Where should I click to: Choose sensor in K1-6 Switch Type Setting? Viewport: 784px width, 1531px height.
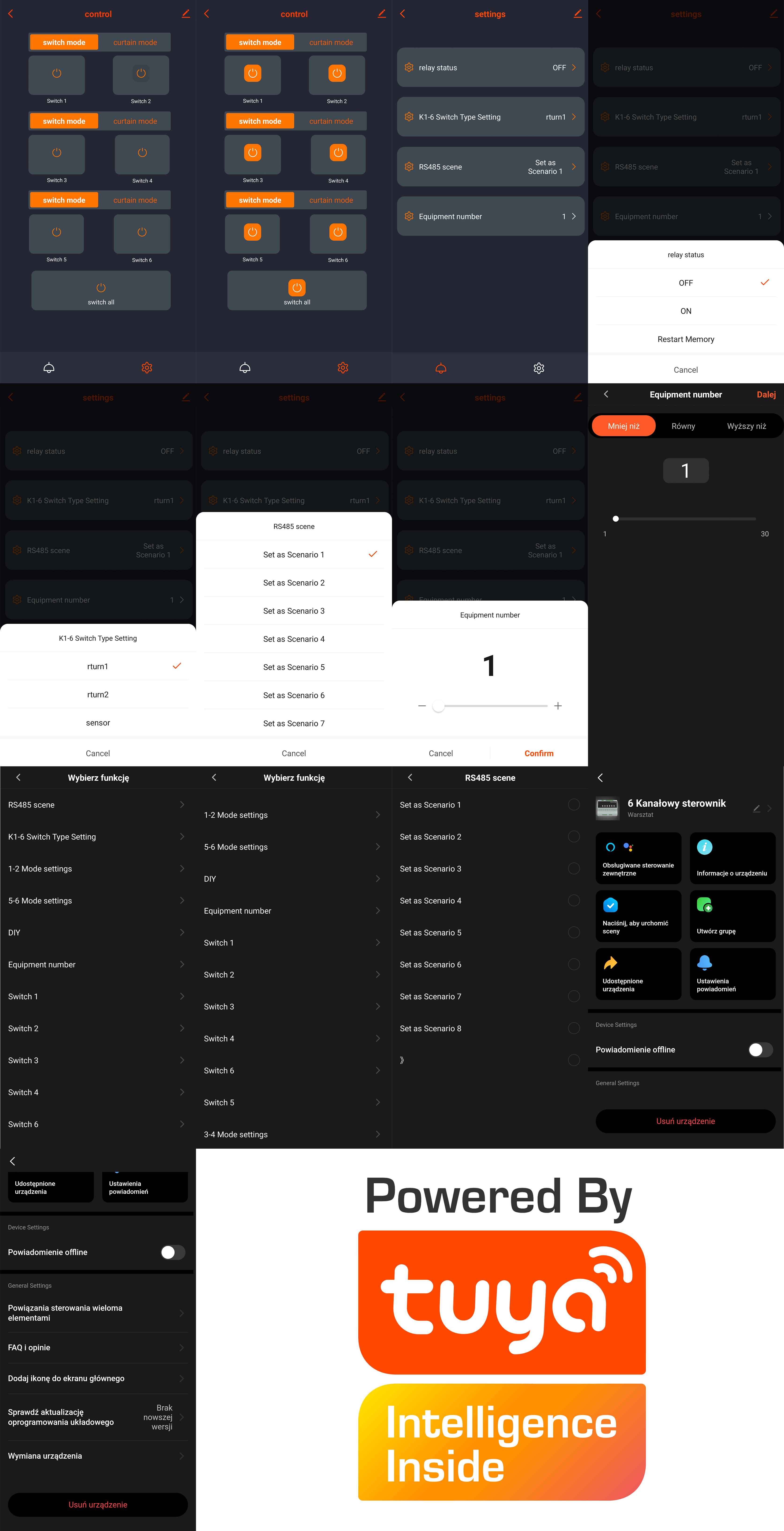(98, 723)
